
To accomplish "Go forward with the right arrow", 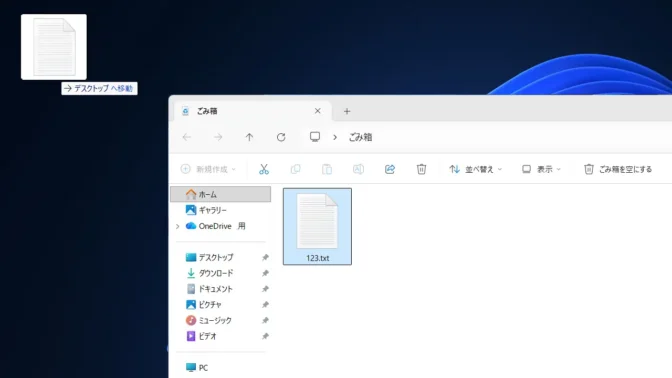I will pyautogui.click(x=218, y=137).
